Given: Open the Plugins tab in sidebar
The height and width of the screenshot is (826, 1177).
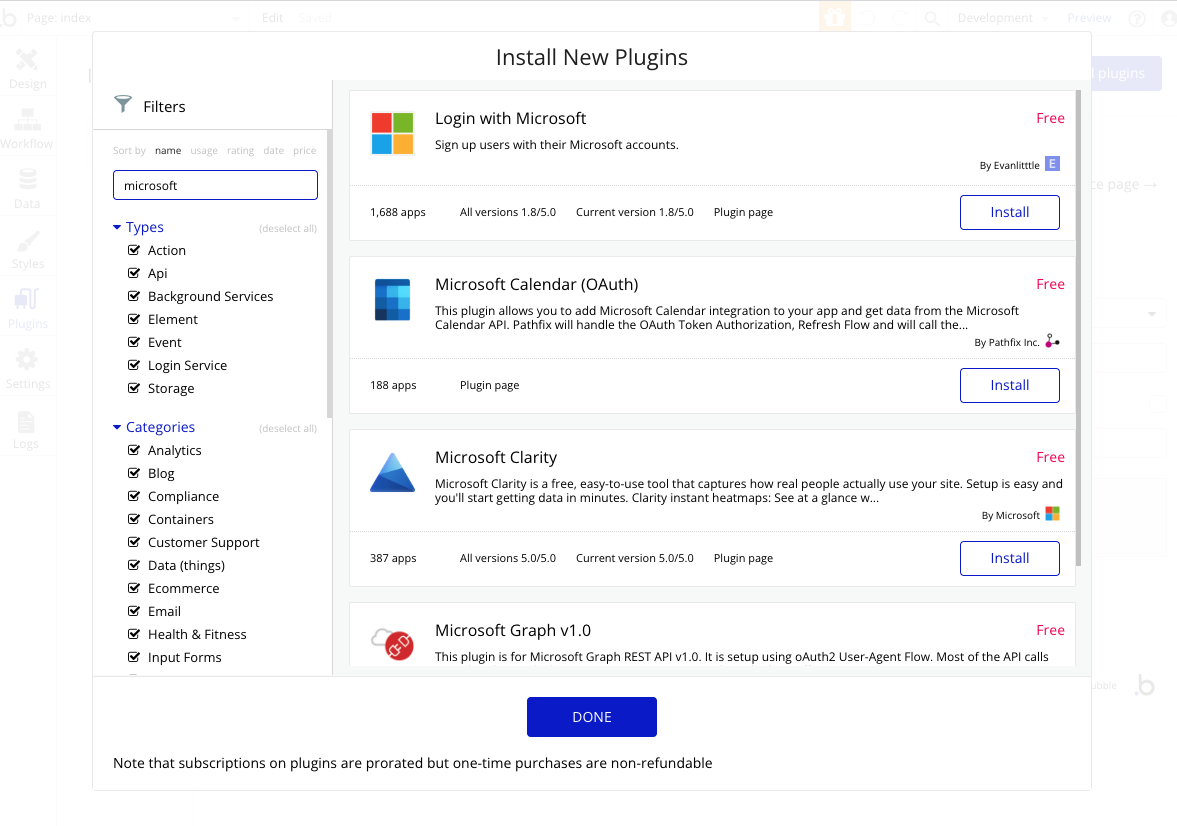Looking at the screenshot, I should [28, 309].
